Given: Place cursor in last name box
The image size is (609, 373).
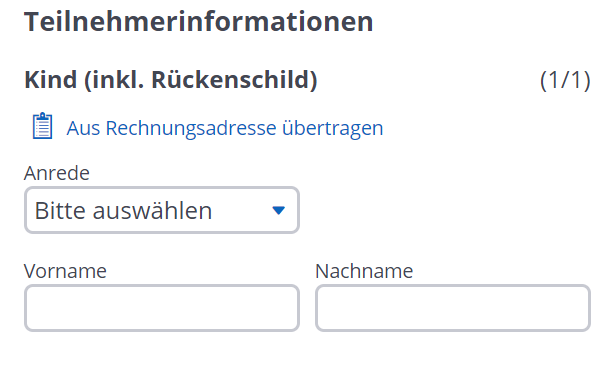Looking at the screenshot, I should [453, 308].
